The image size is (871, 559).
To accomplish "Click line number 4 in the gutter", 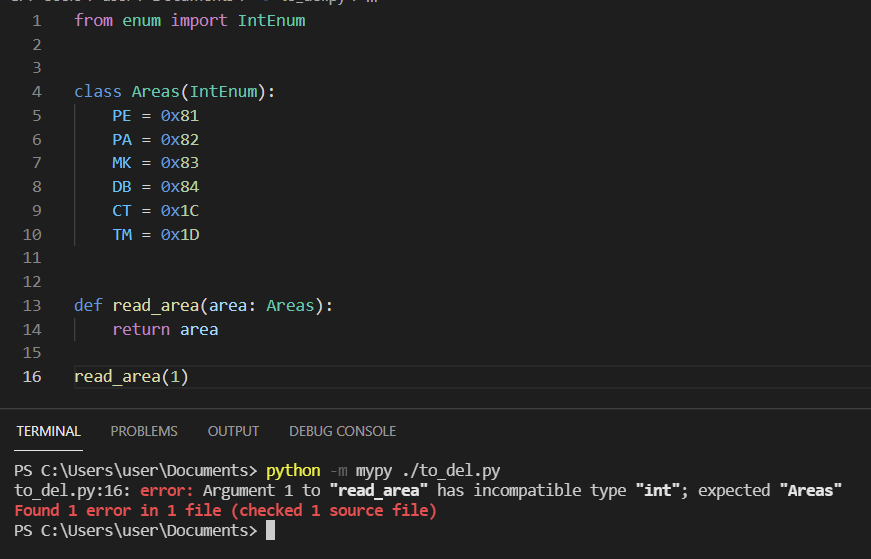I will pos(37,92).
